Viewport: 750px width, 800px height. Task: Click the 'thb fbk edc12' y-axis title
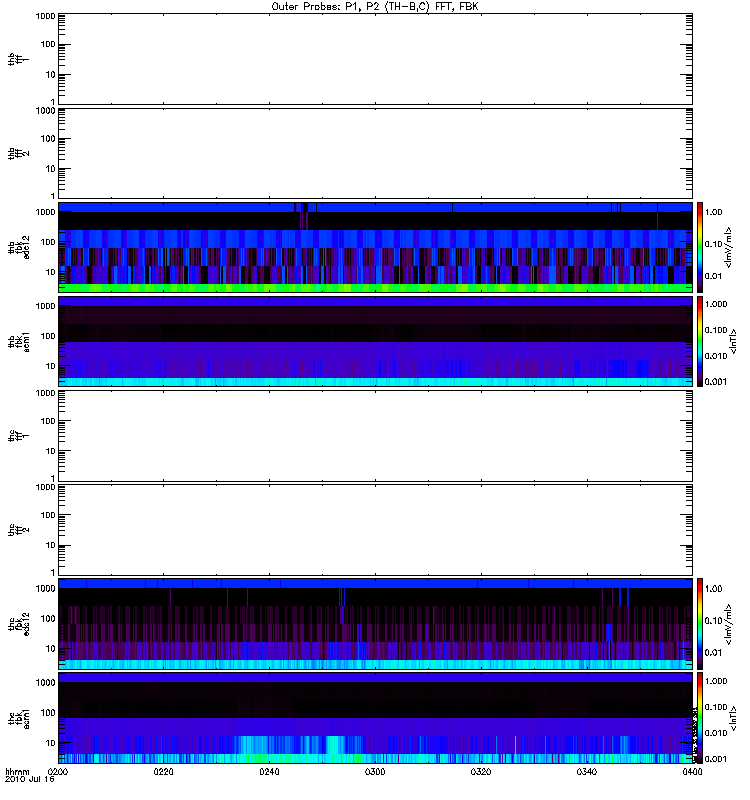(19, 247)
